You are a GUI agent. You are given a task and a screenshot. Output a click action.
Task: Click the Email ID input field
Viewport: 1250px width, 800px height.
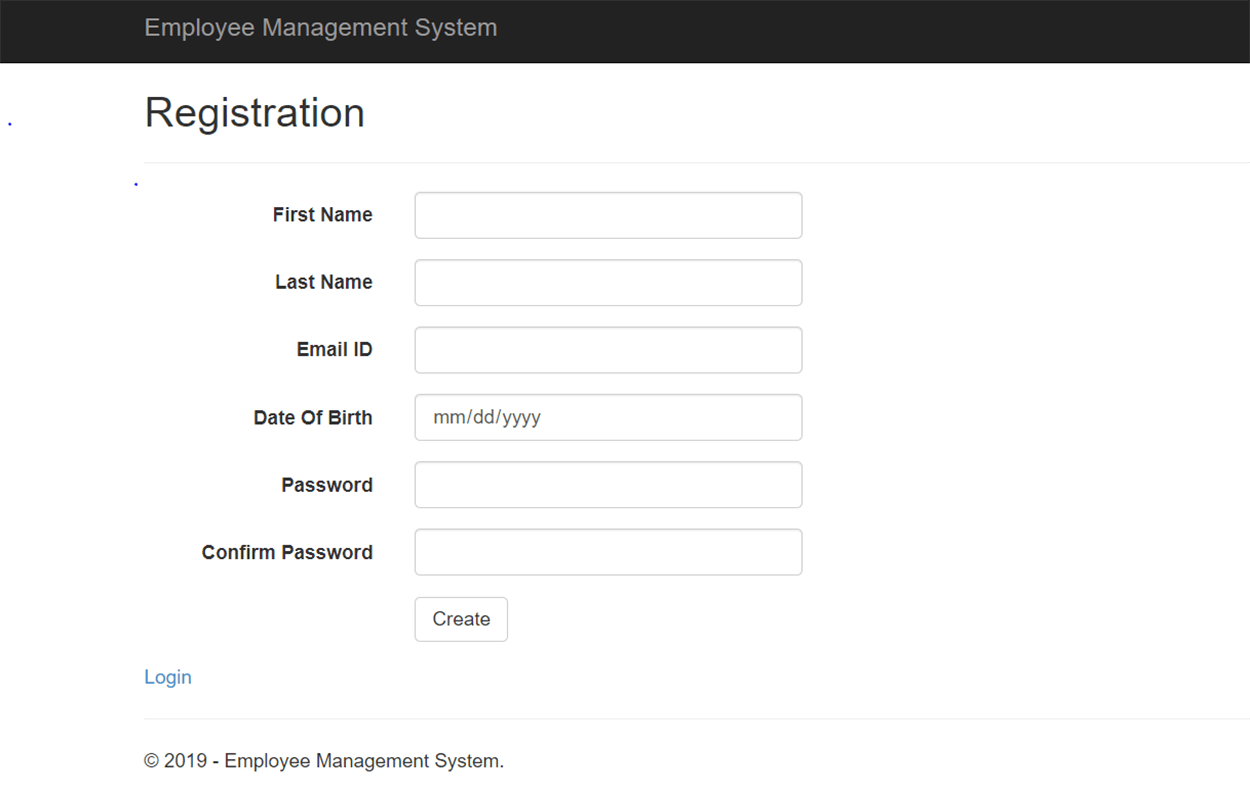click(x=608, y=350)
